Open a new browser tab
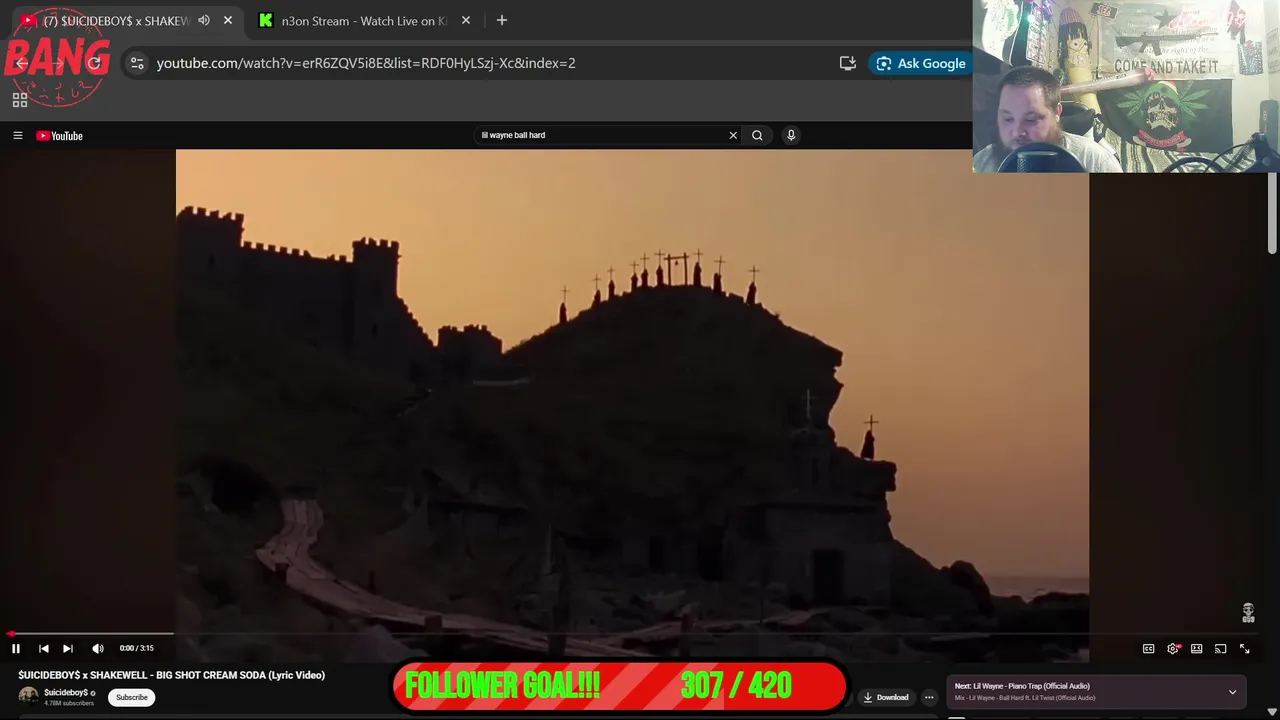This screenshot has width=1280, height=720. pos(502,20)
